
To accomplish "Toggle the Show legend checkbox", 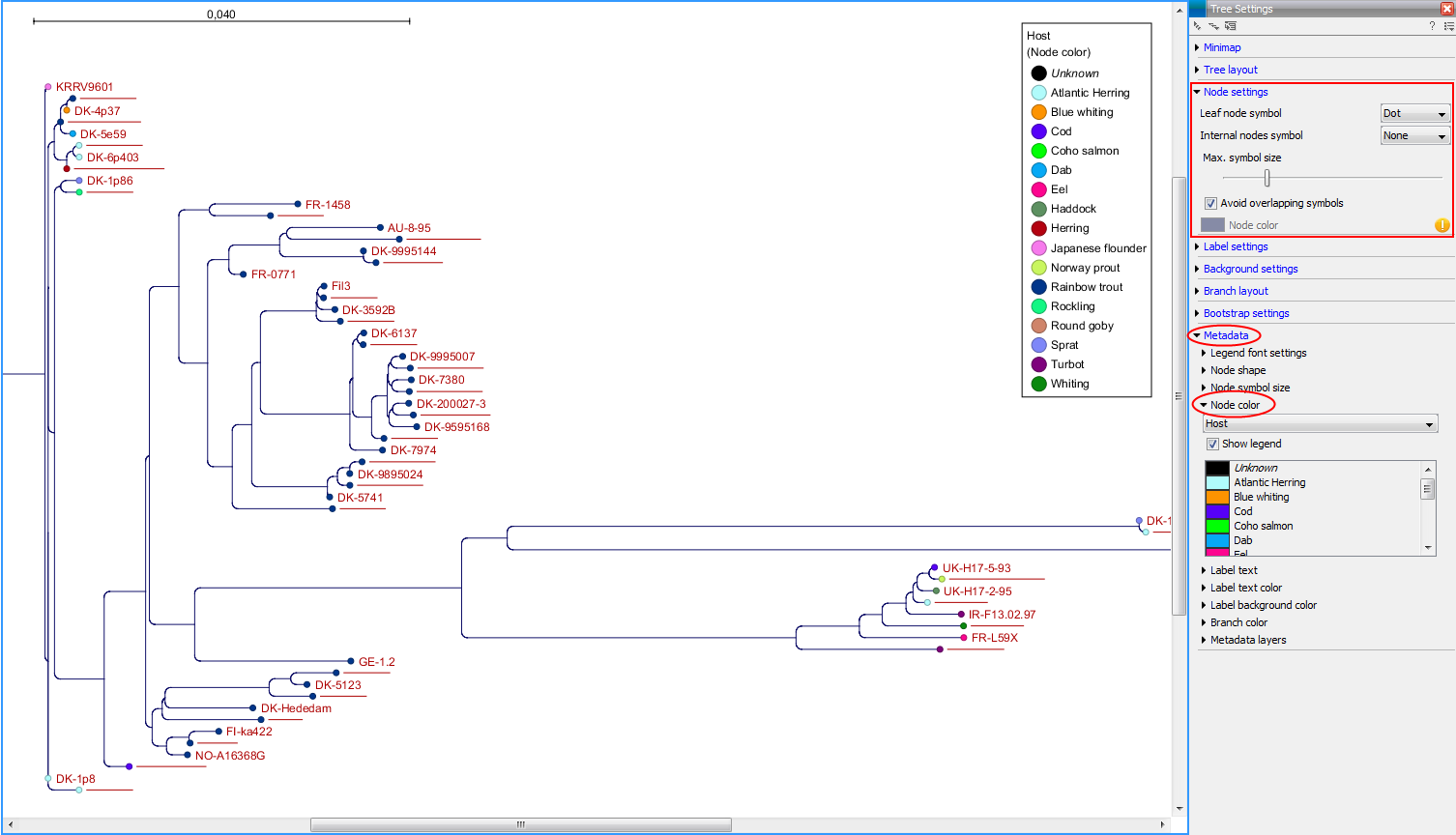I will (x=1212, y=445).
